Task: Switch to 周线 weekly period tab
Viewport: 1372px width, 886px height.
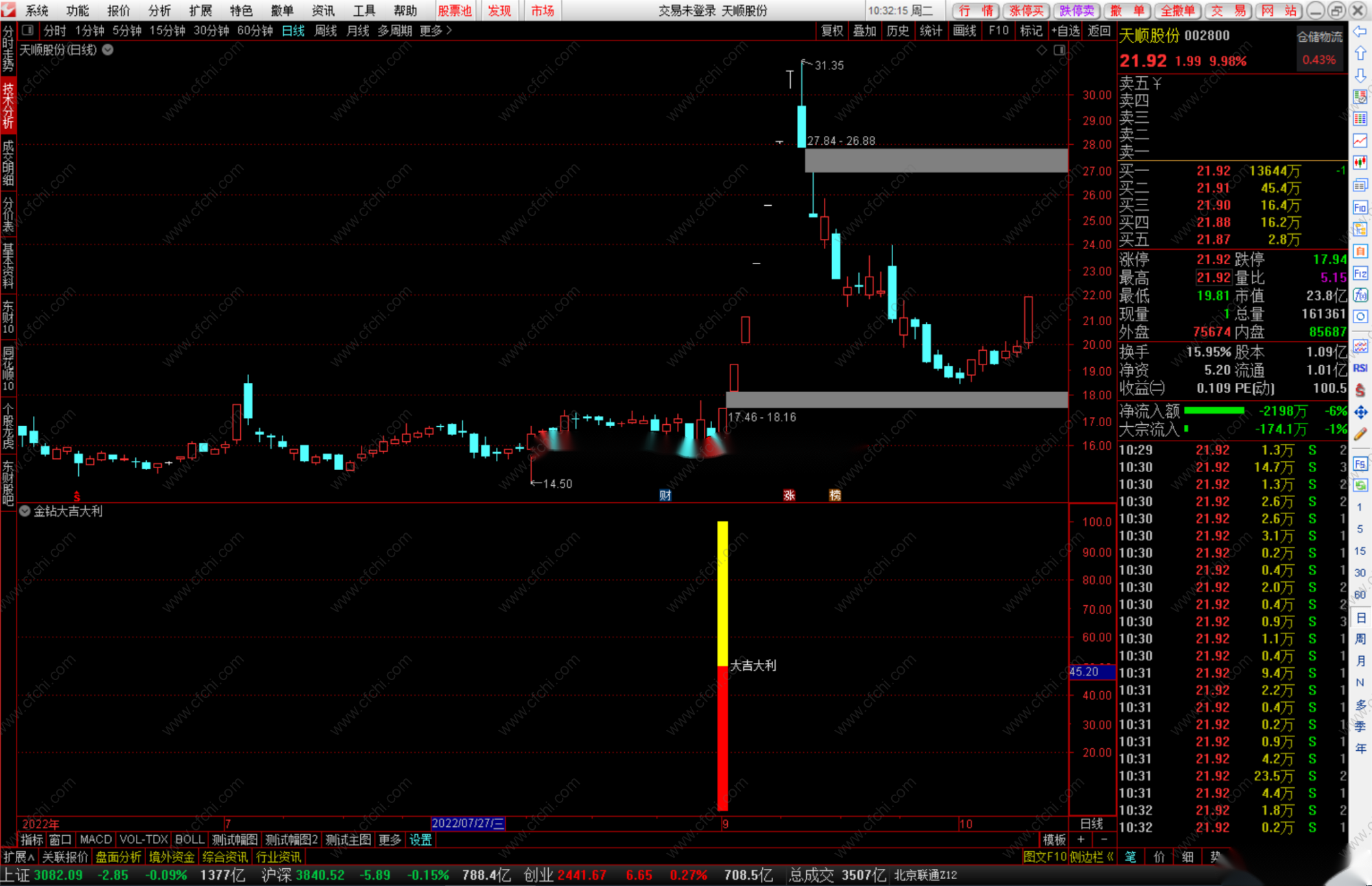Action: point(325,30)
